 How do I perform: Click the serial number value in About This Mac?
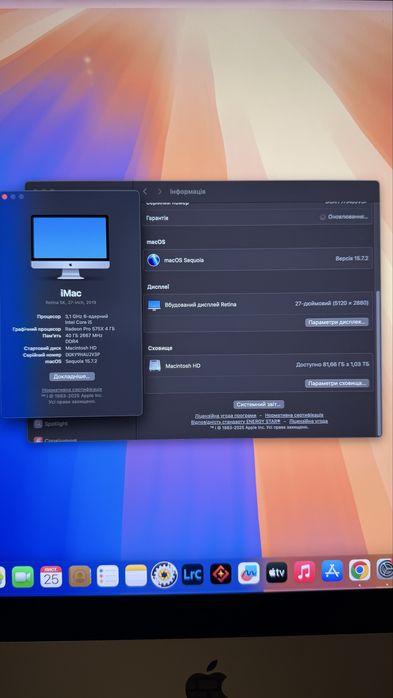tap(83, 355)
